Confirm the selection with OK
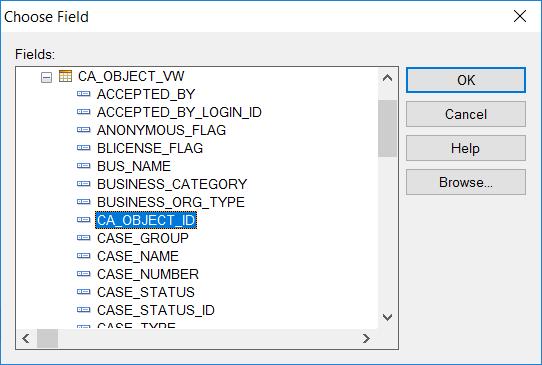This screenshot has height=365, width=542. coord(466,80)
